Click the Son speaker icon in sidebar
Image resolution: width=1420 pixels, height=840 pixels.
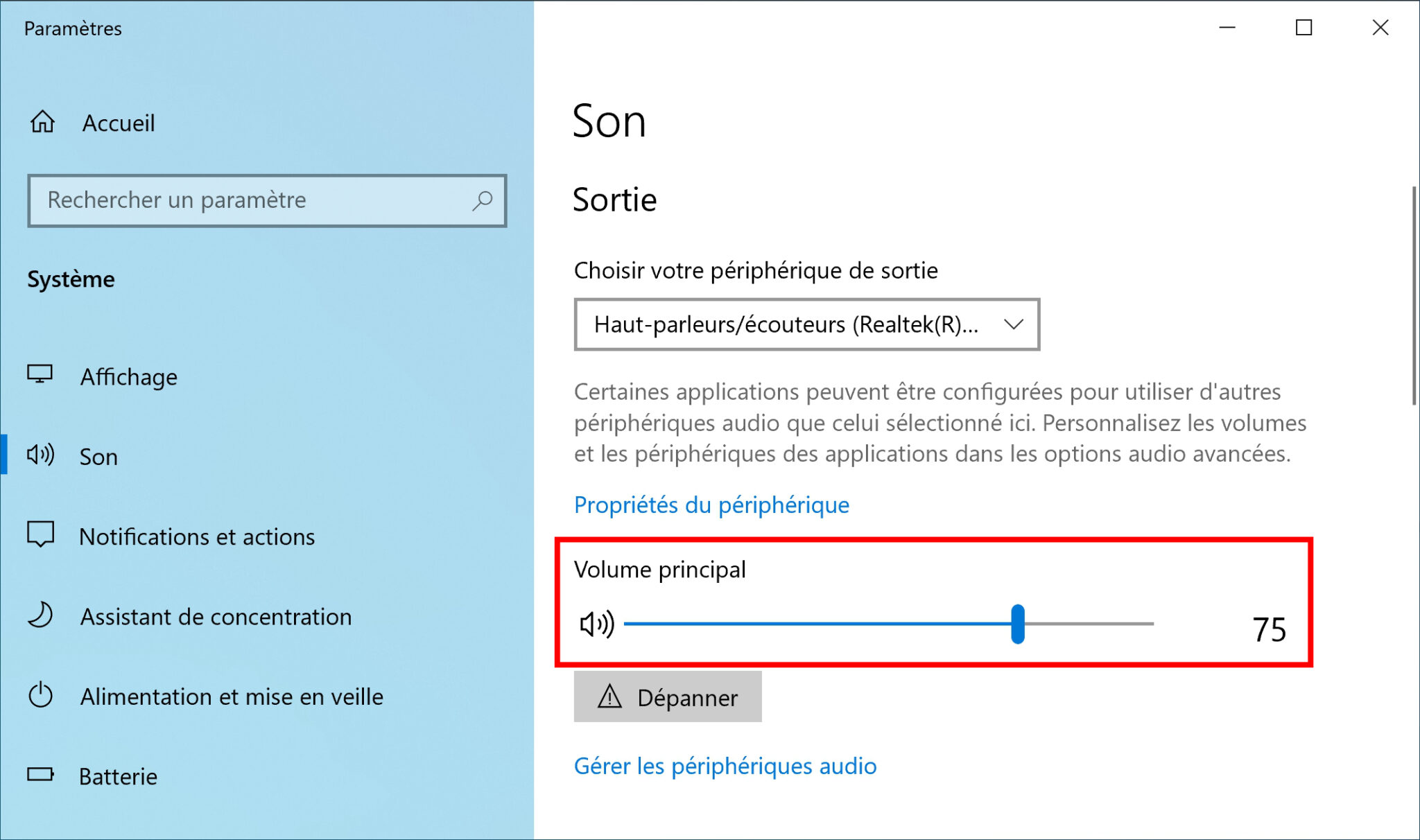click(43, 456)
